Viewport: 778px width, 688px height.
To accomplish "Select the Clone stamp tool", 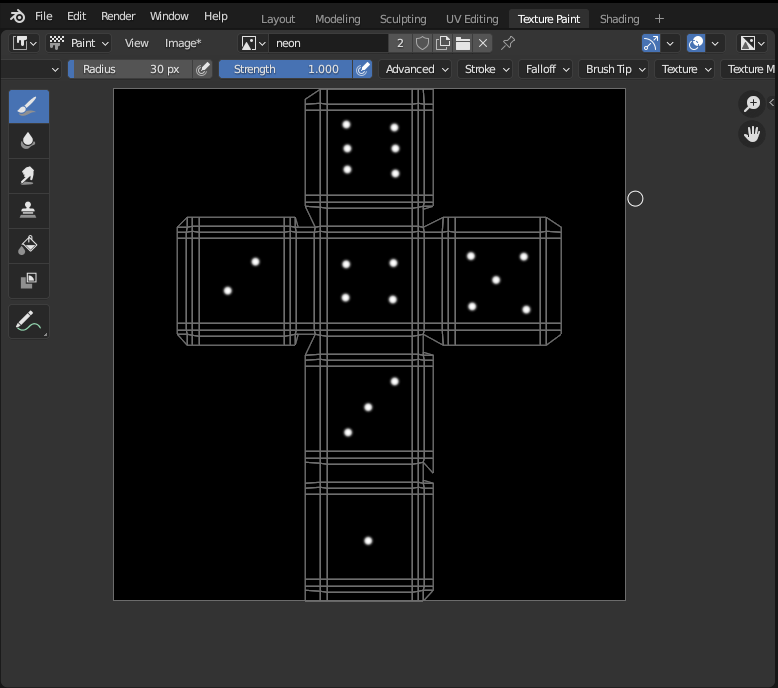I will click(29, 211).
